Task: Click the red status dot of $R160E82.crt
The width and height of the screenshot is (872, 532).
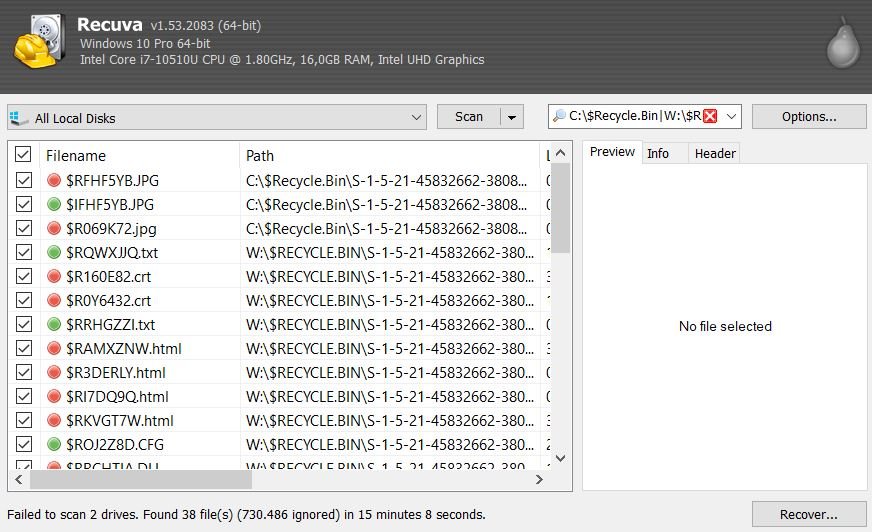Action: [x=54, y=276]
